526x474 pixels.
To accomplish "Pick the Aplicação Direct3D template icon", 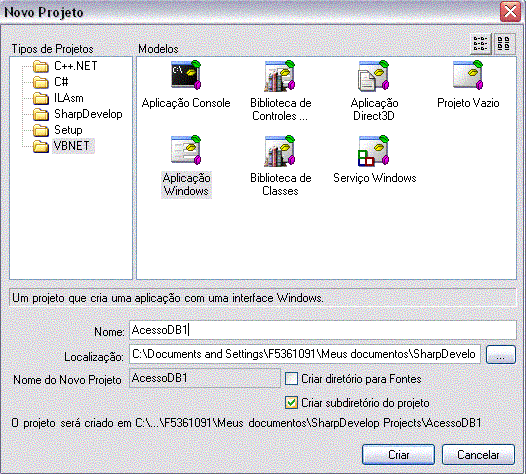I will coord(374,75).
